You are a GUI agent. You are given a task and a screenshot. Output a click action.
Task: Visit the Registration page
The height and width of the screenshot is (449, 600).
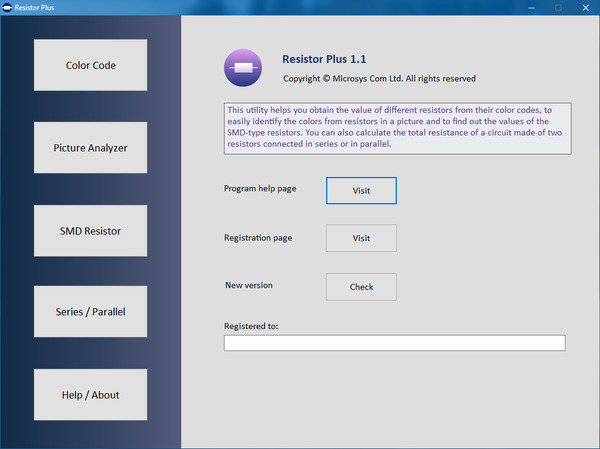361,238
